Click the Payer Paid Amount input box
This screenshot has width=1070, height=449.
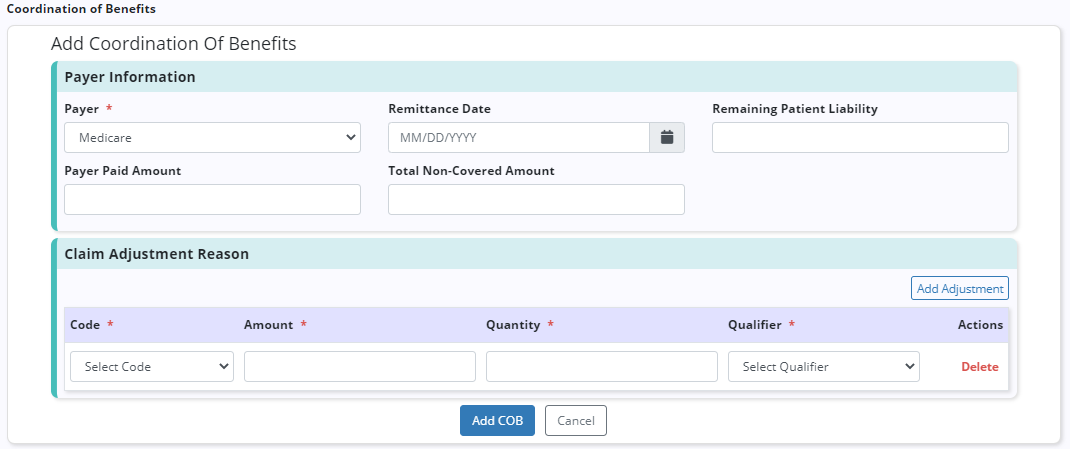(x=212, y=199)
